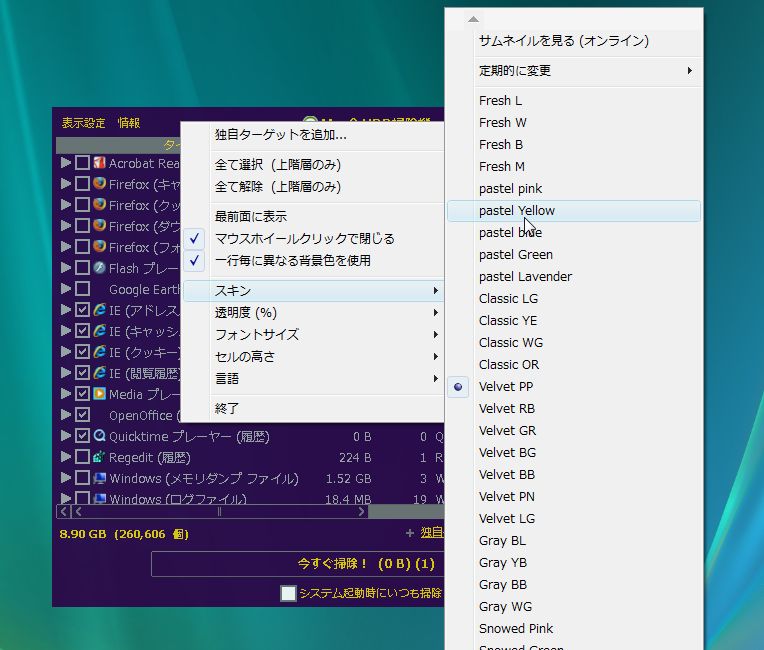Click the 今すぐ掃除！ button
Screen dimensions: 764x650
click(x=298, y=564)
